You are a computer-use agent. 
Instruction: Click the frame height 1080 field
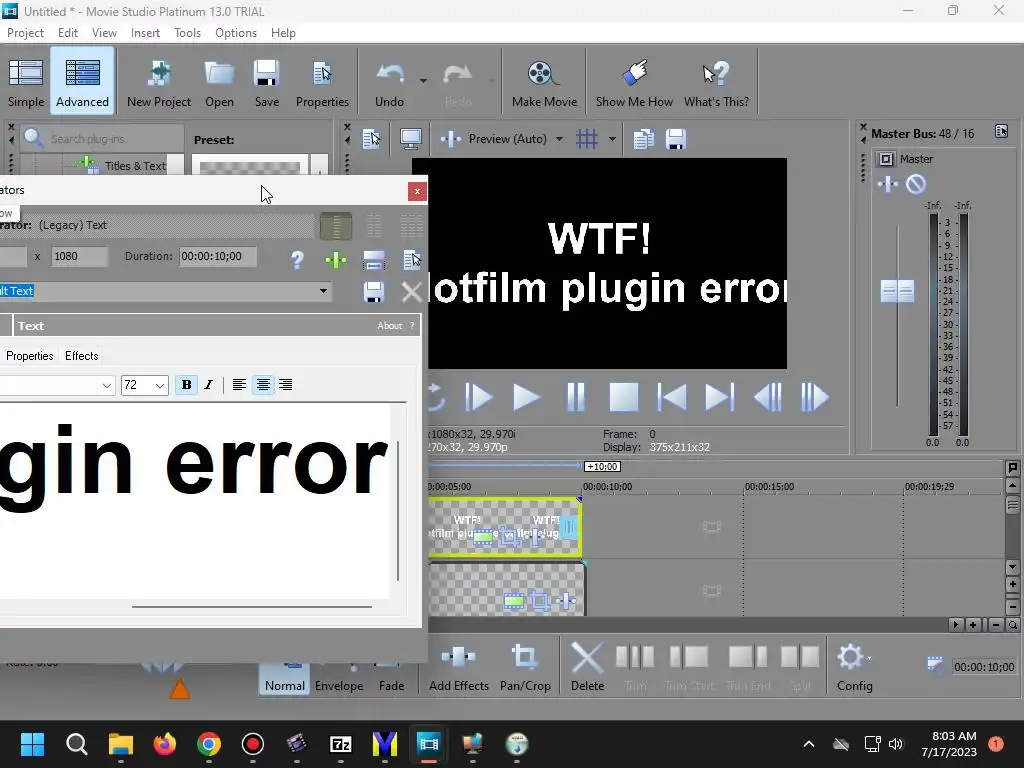[x=79, y=257]
